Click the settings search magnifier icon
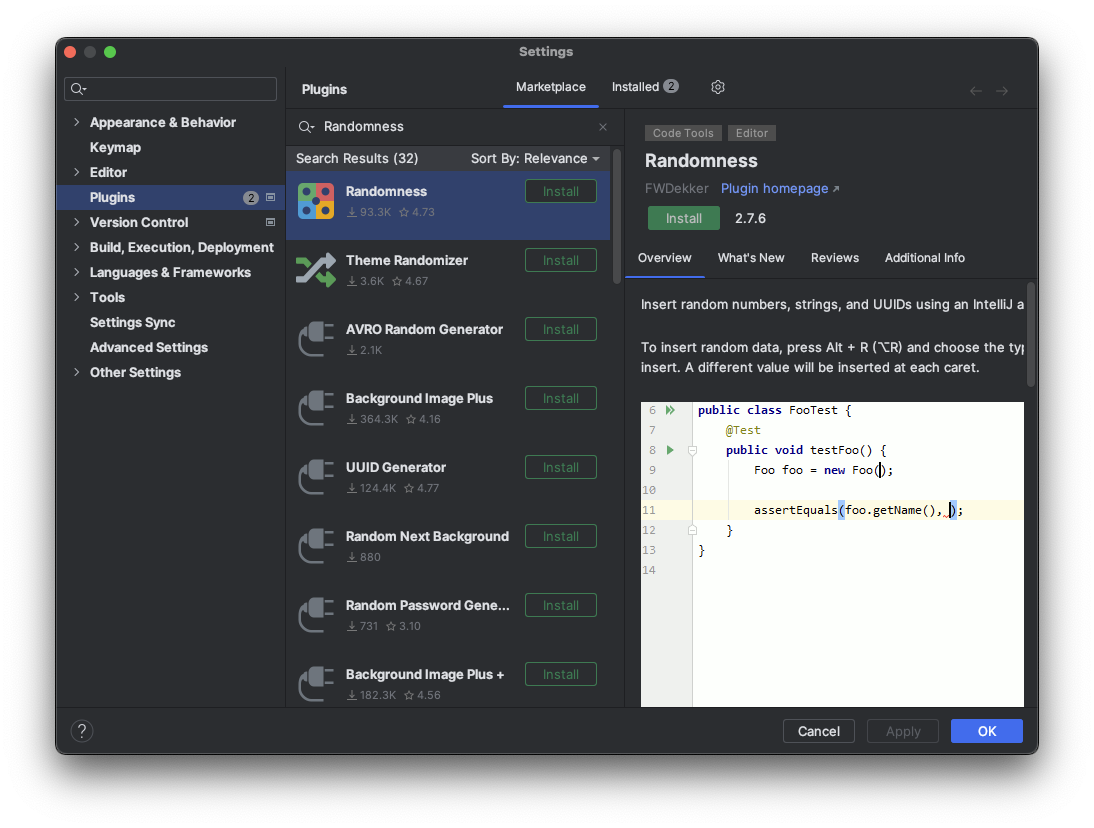Image resolution: width=1094 pixels, height=828 pixels. pyautogui.click(x=78, y=89)
